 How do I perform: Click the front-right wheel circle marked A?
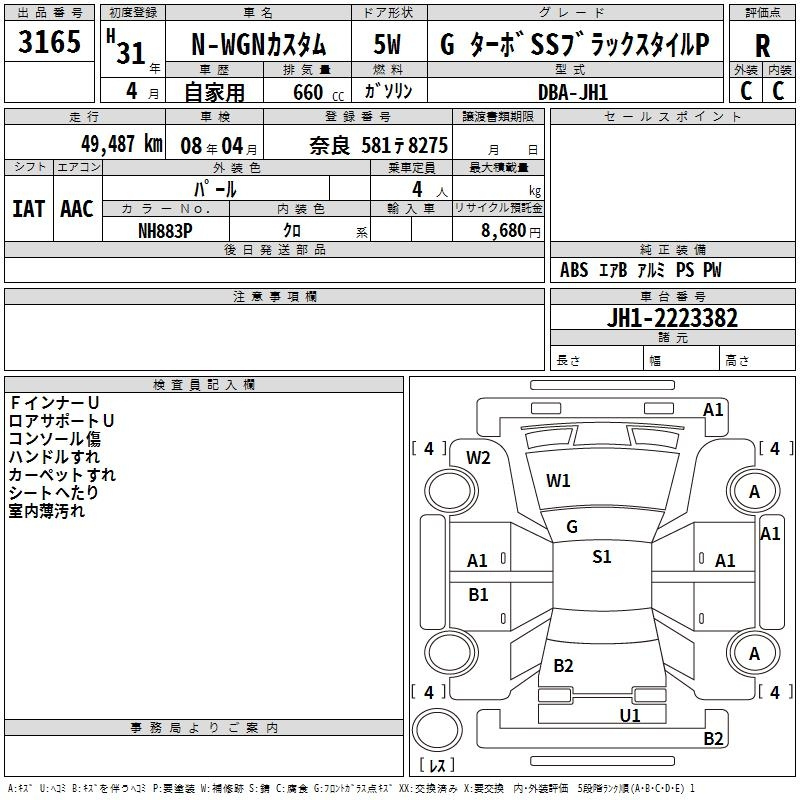pyautogui.click(x=754, y=491)
